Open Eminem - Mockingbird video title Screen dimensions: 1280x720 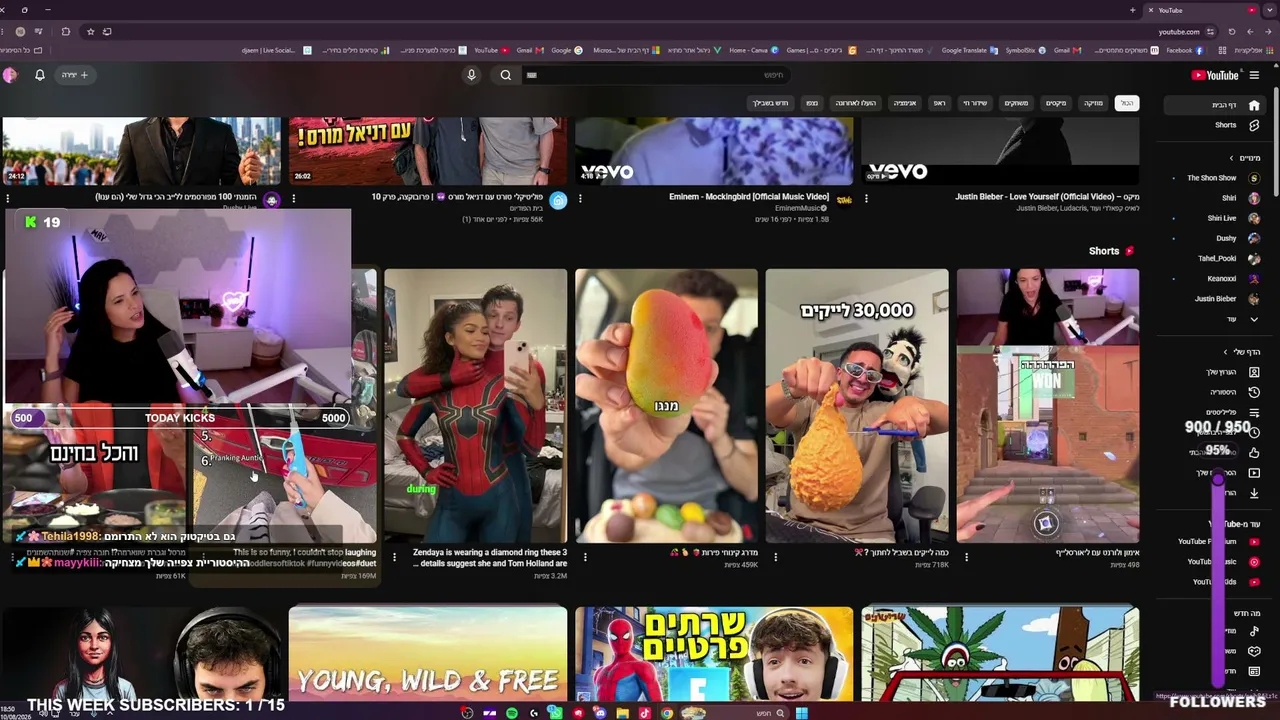pos(749,197)
